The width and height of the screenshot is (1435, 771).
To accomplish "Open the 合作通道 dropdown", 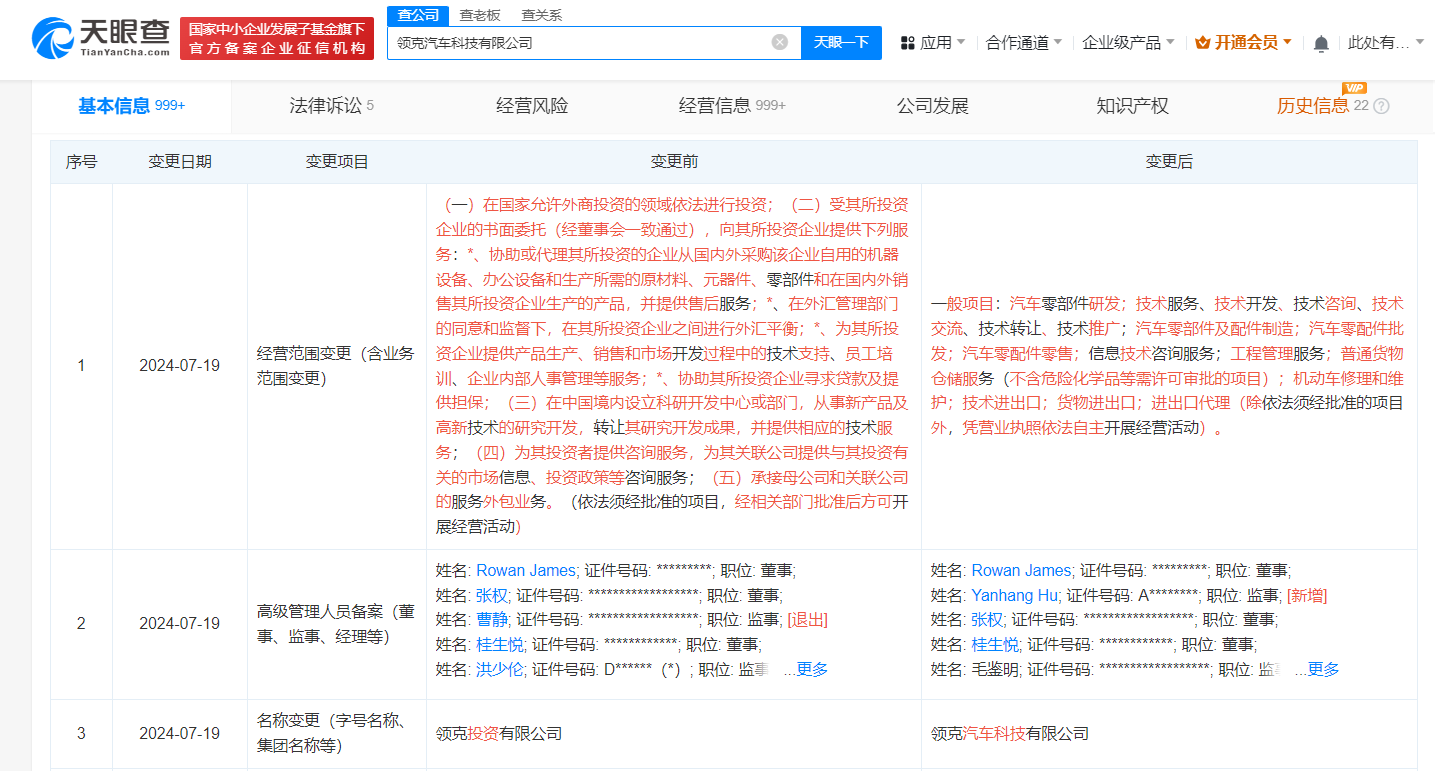I will (x=1016, y=41).
